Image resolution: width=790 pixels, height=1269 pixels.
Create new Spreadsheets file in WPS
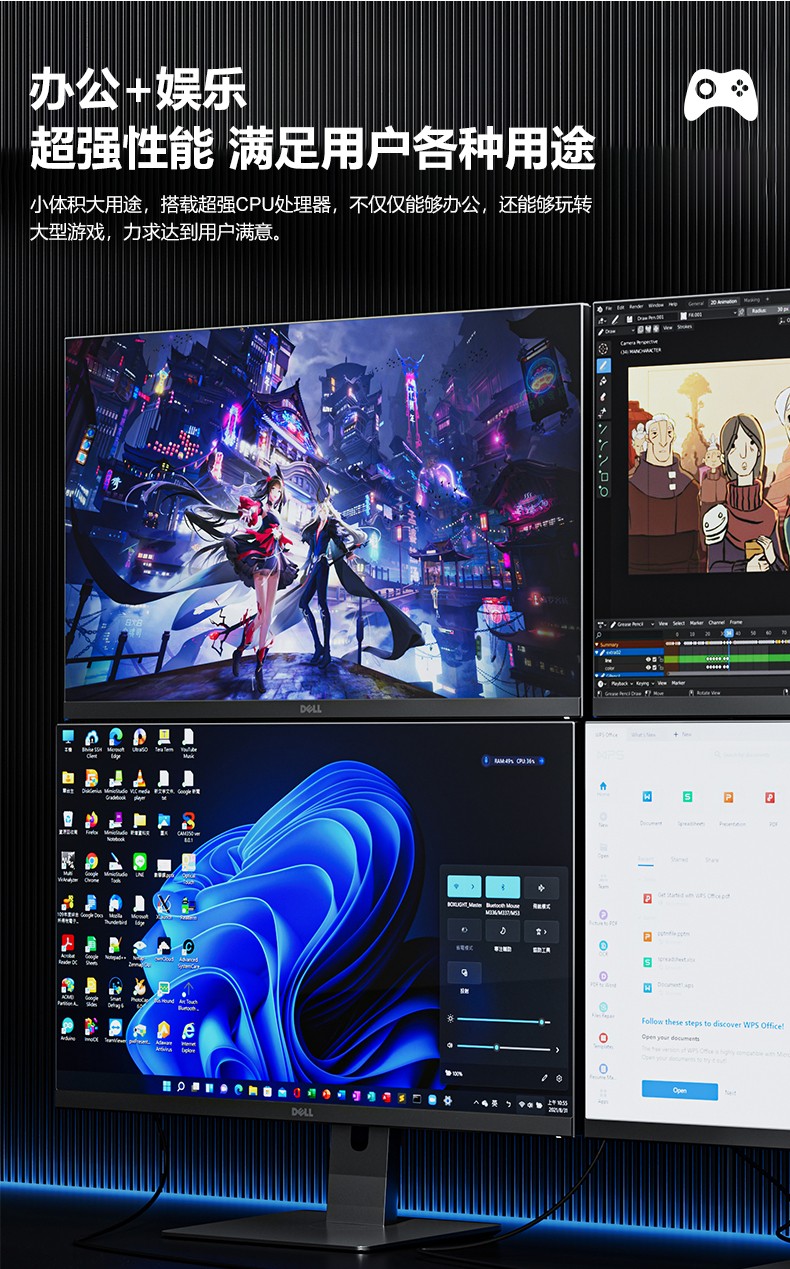[x=689, y=806]
